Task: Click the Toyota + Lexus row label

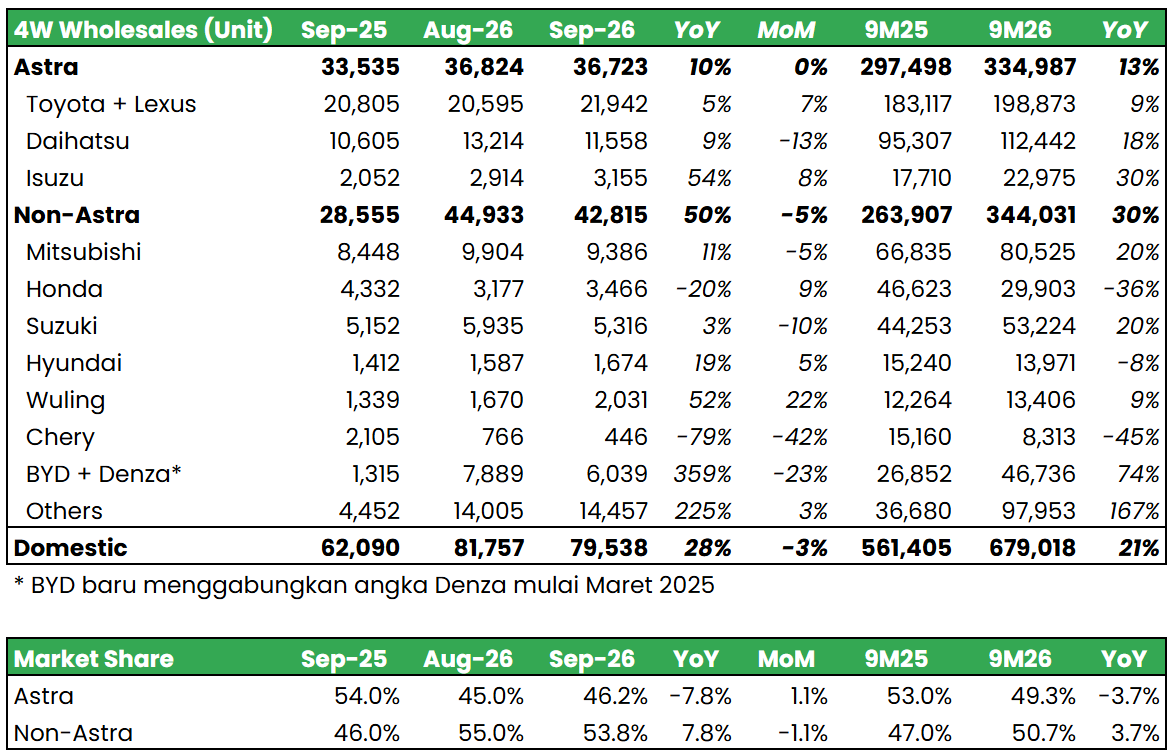Action: point(111,104)
